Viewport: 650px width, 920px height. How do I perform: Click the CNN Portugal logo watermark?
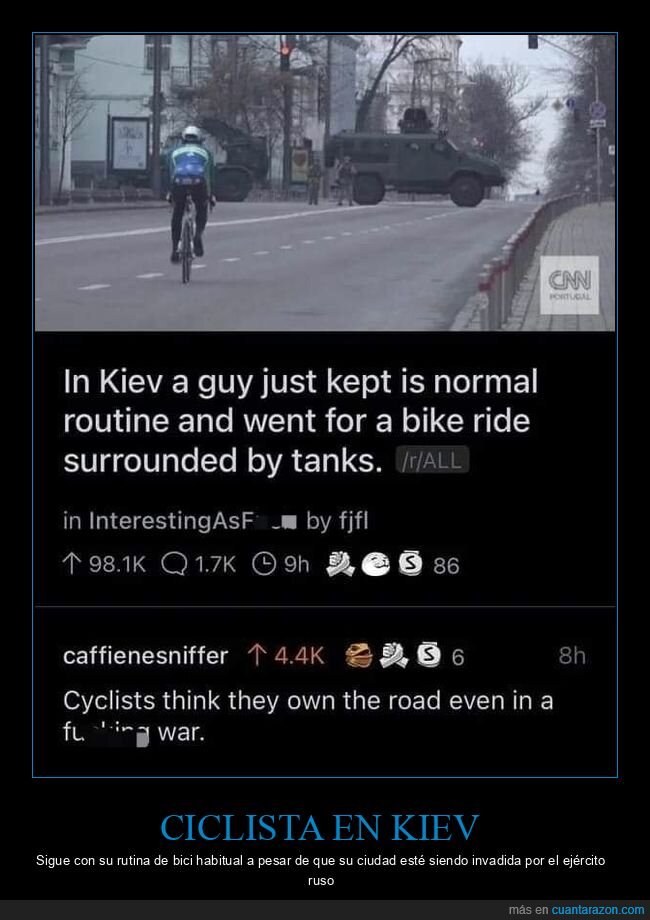569,285
